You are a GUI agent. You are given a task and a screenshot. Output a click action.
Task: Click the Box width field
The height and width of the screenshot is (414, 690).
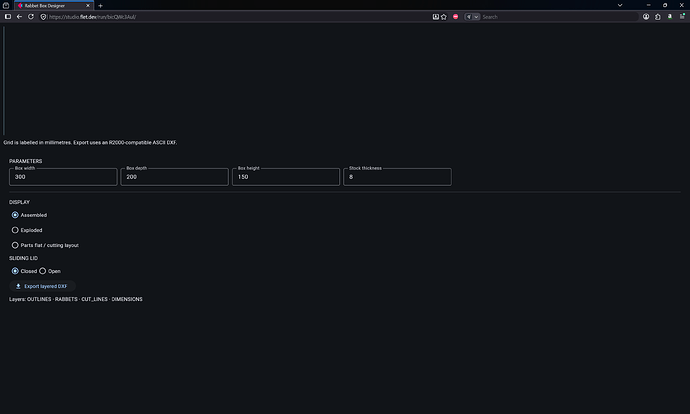pos(63,176)
